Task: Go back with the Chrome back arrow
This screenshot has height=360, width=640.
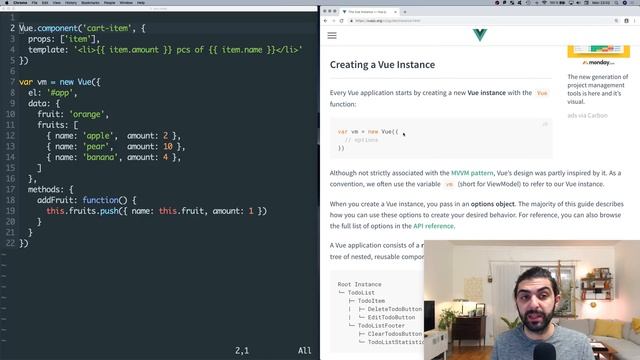Action: (x=325, y=21)
